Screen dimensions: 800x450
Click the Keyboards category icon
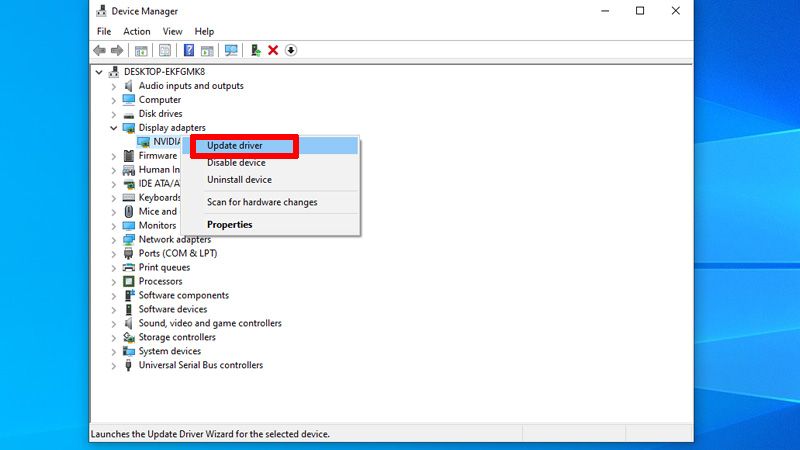[x=129, y=197]
